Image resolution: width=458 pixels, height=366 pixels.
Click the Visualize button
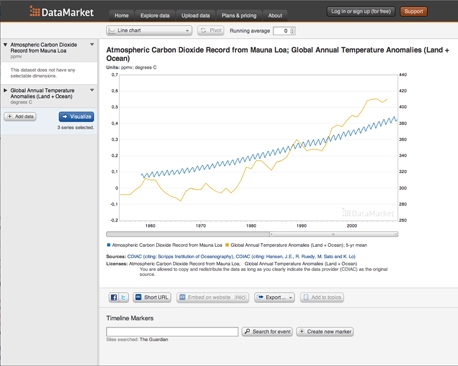(x=76, y=117)
